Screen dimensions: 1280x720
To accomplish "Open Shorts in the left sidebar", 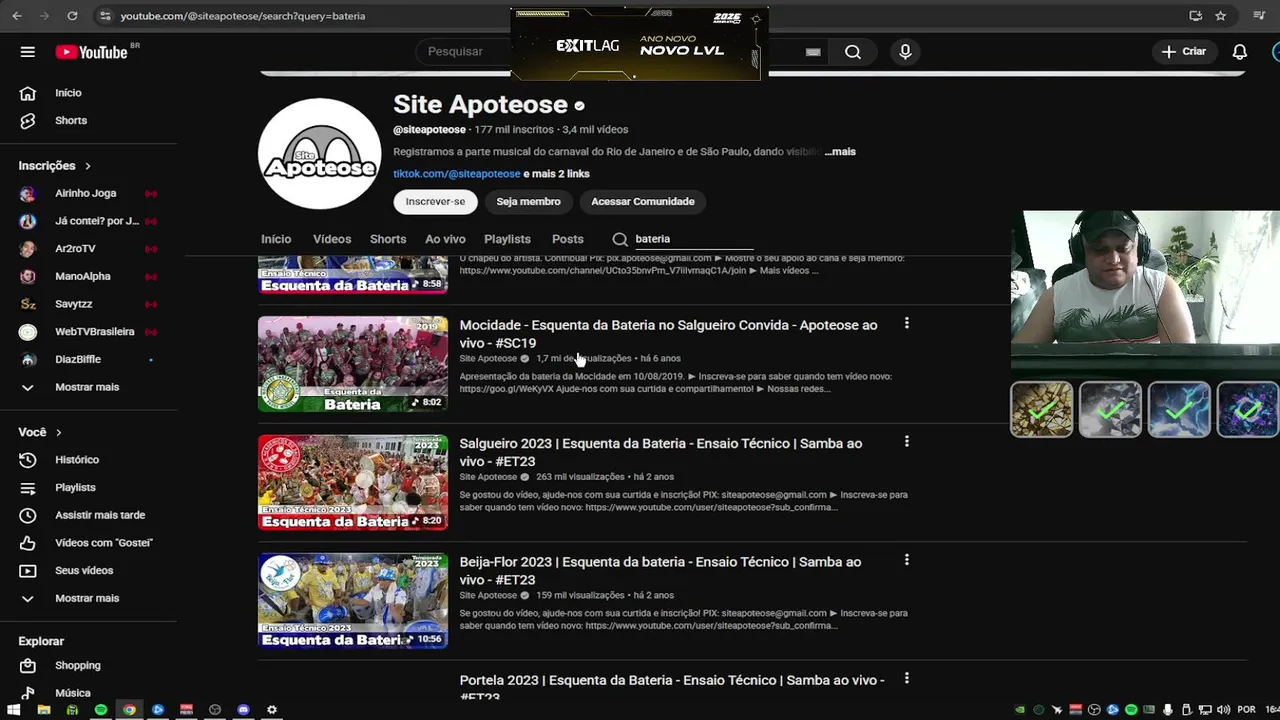I will [x=71, y=120].
